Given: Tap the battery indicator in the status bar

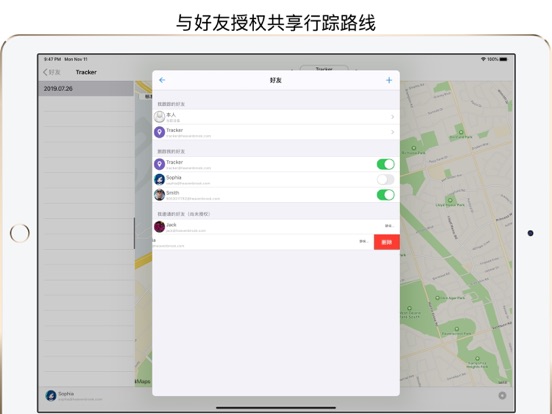Looking at the screenshot, I should click(504, 59).
